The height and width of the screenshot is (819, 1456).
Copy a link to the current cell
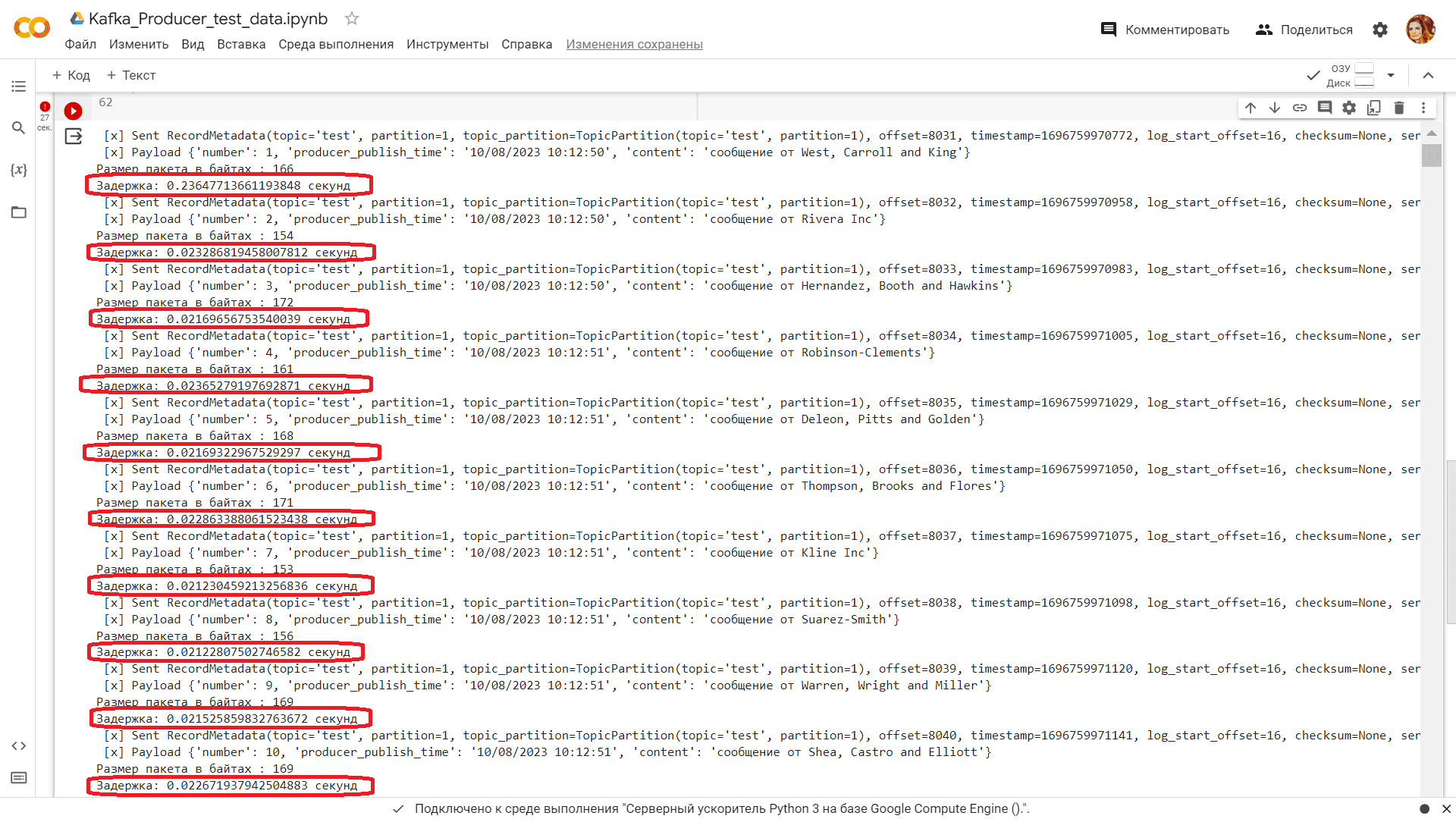(1300, 108)
